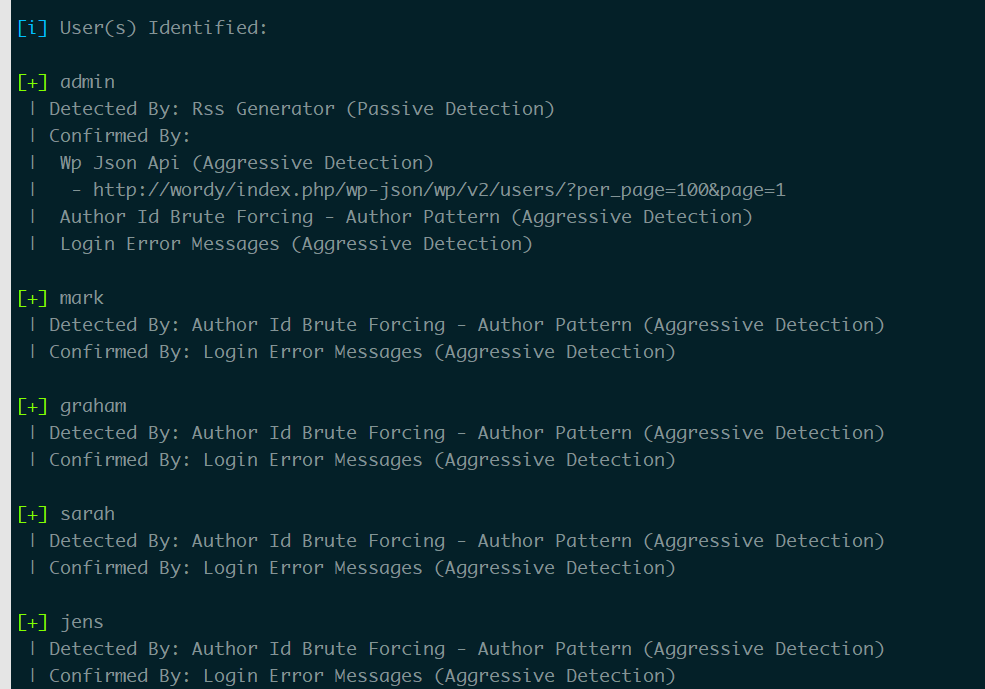Select the username mark
The width and height of the screenshot is (985, 689).
point(82,298)
